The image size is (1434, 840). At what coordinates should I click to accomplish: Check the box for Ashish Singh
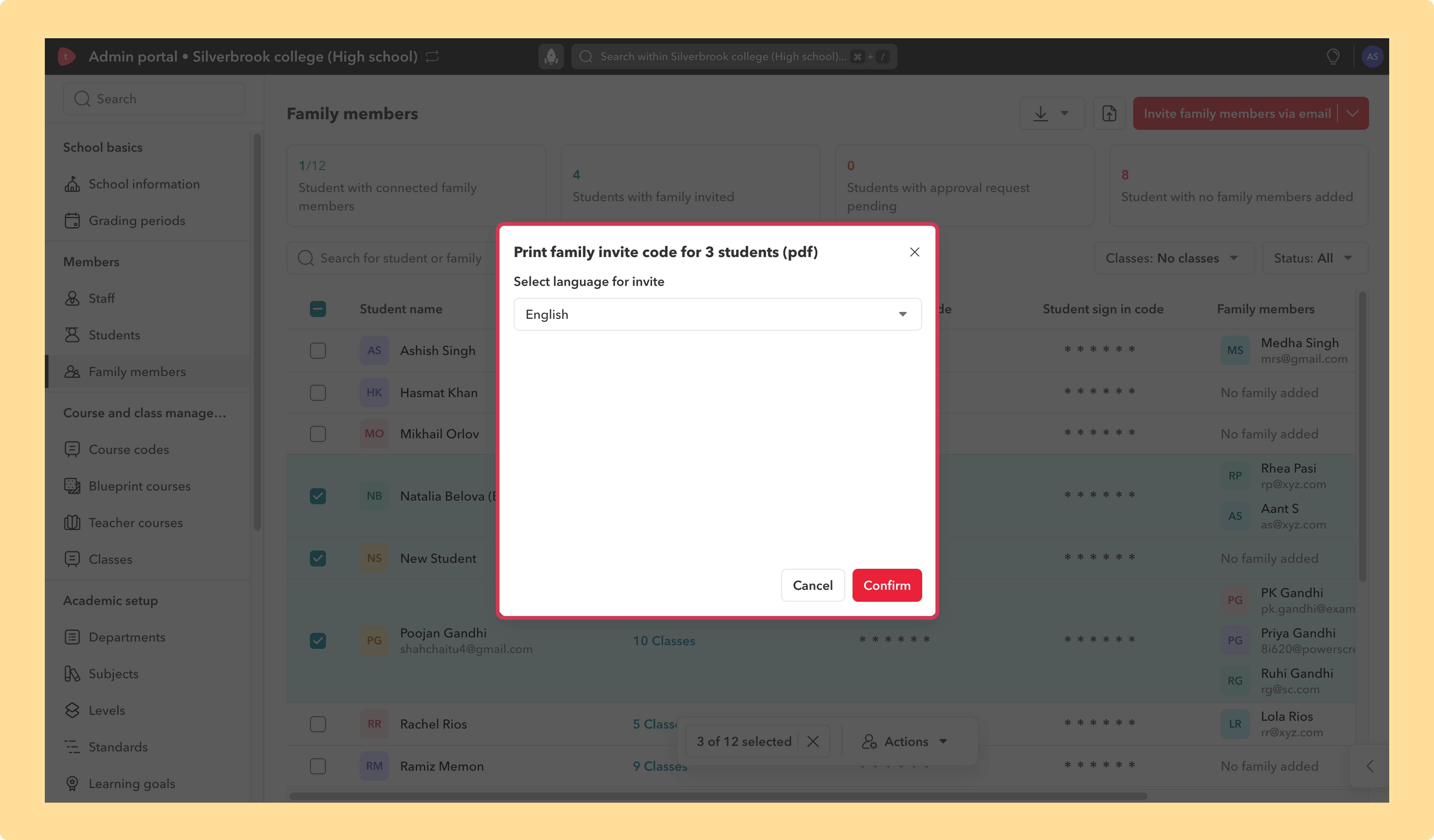click(x=317, y=350)
